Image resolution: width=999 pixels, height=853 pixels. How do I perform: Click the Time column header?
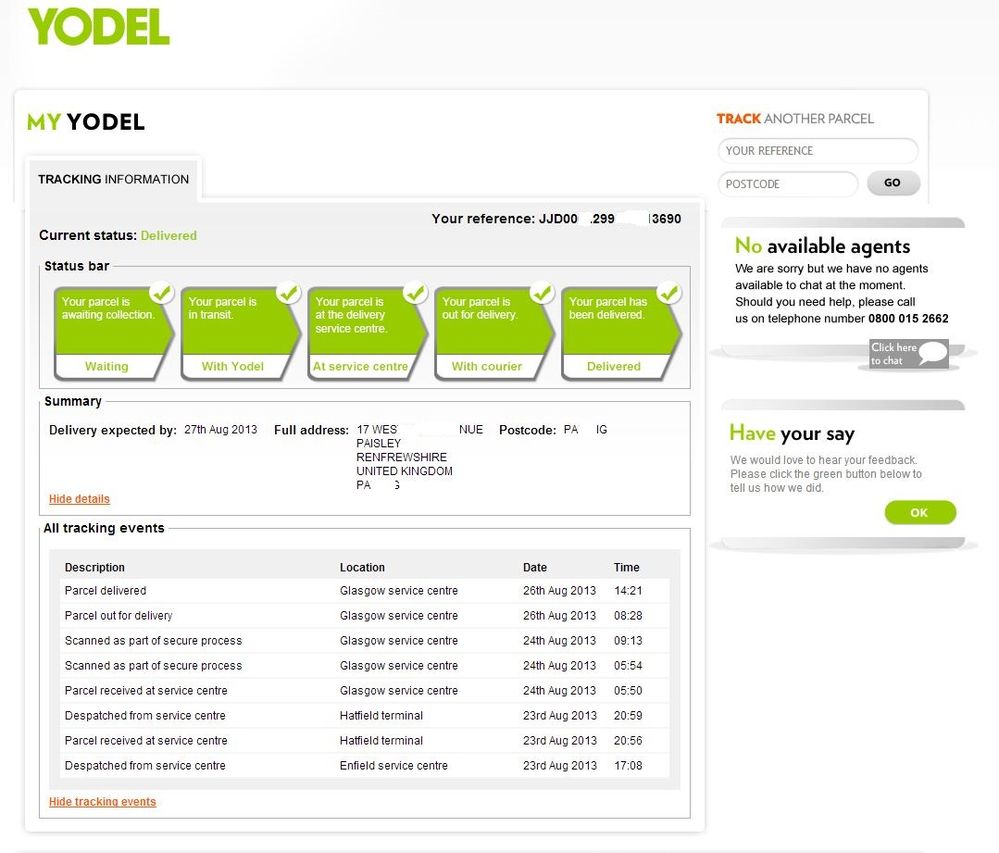[x=626, y=567]
